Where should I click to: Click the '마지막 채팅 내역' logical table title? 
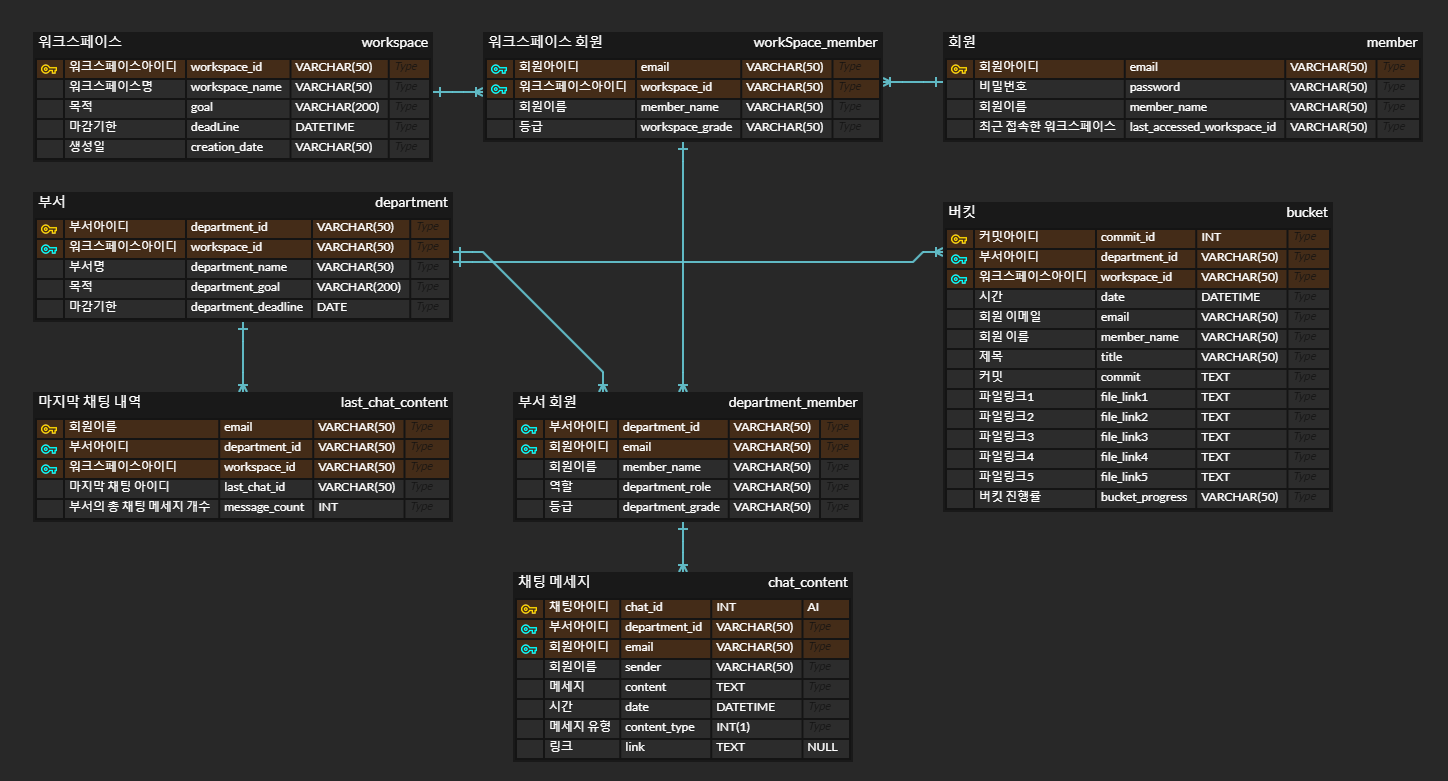[89, 402]
